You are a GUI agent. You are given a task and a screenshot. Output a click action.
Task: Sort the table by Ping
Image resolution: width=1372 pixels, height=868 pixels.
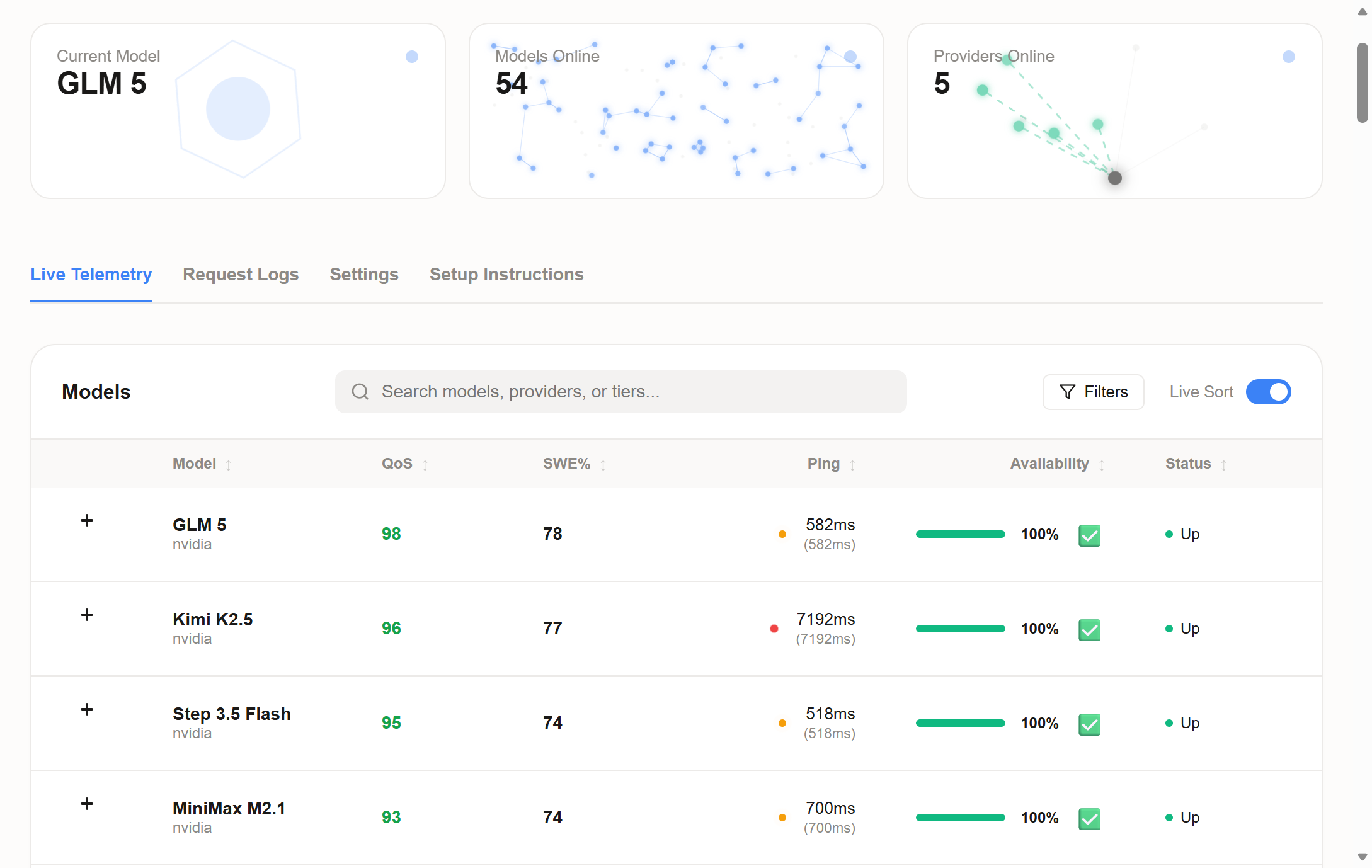[832, 464]
